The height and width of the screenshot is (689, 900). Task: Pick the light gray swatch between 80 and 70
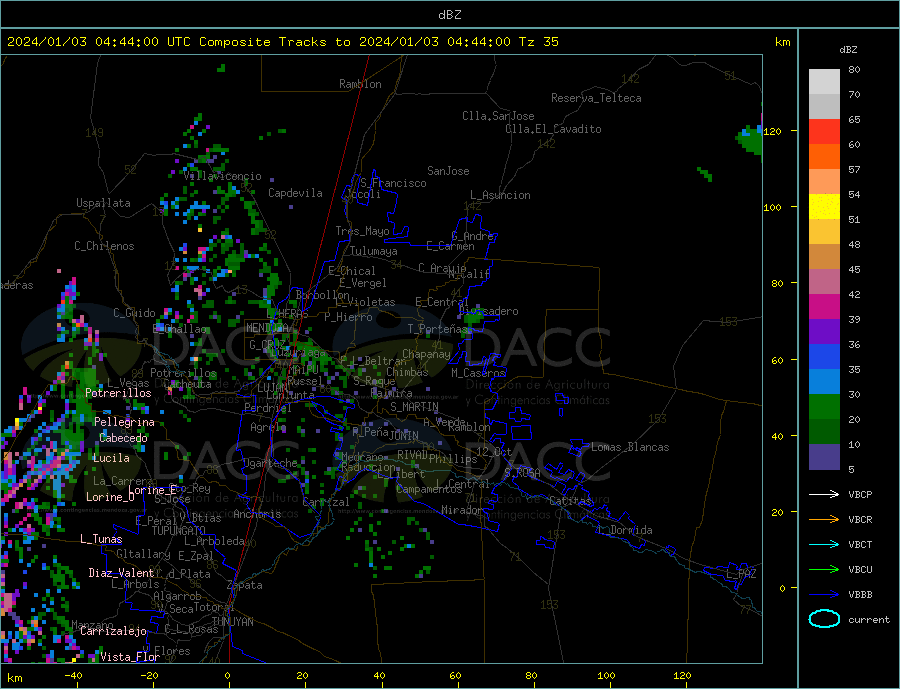(x=824, y=82)
